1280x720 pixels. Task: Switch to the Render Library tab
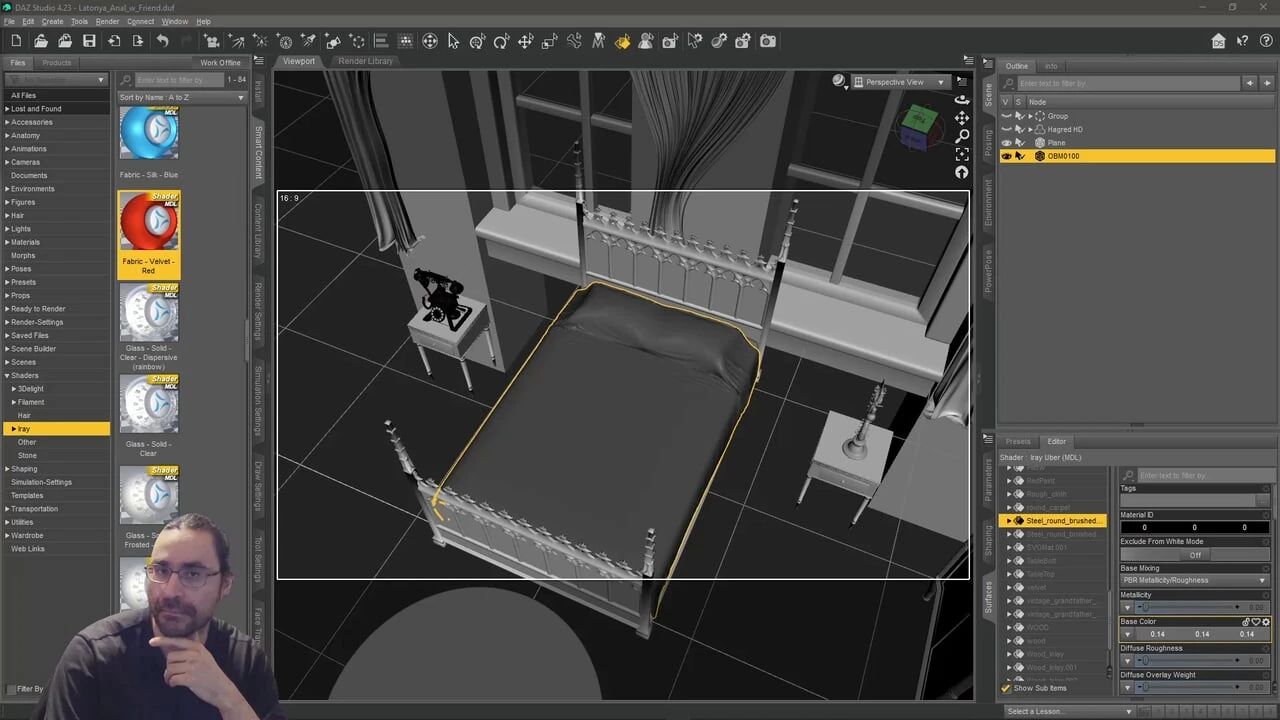click(x=365, y=61)
